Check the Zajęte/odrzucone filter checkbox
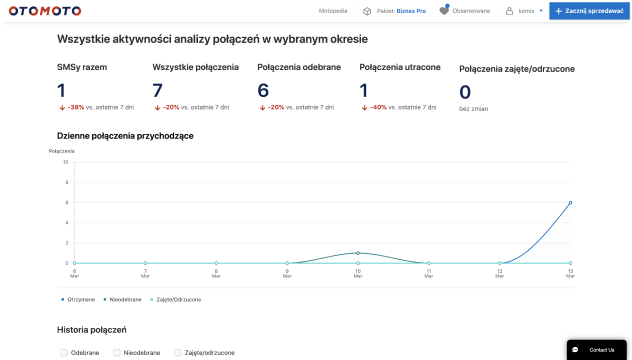The image size is (632, 360). pyautogui.click(x=177, y=353)
